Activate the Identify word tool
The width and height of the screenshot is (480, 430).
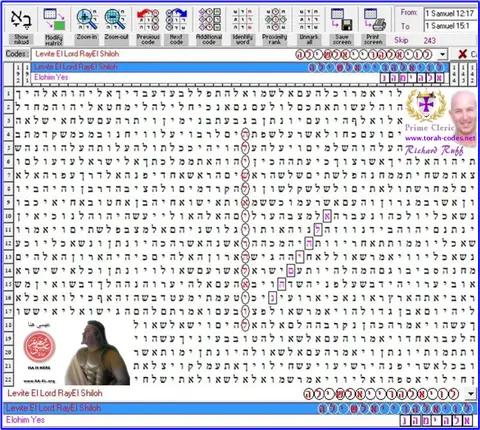[x=242, y=19]
